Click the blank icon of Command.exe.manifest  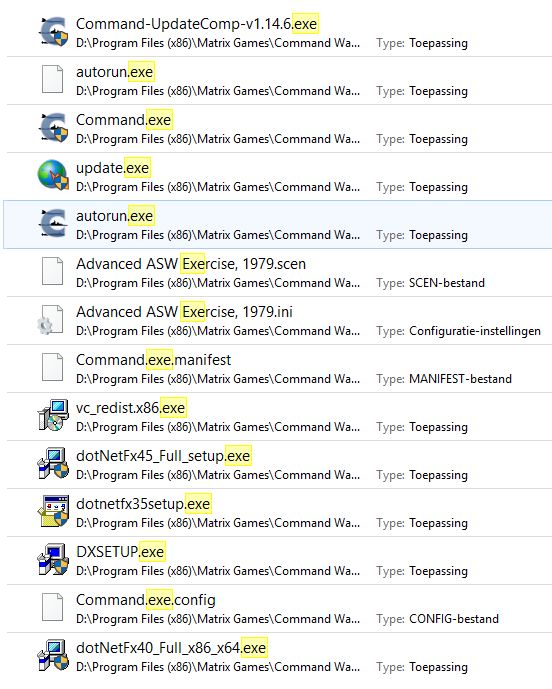point(52,367)
